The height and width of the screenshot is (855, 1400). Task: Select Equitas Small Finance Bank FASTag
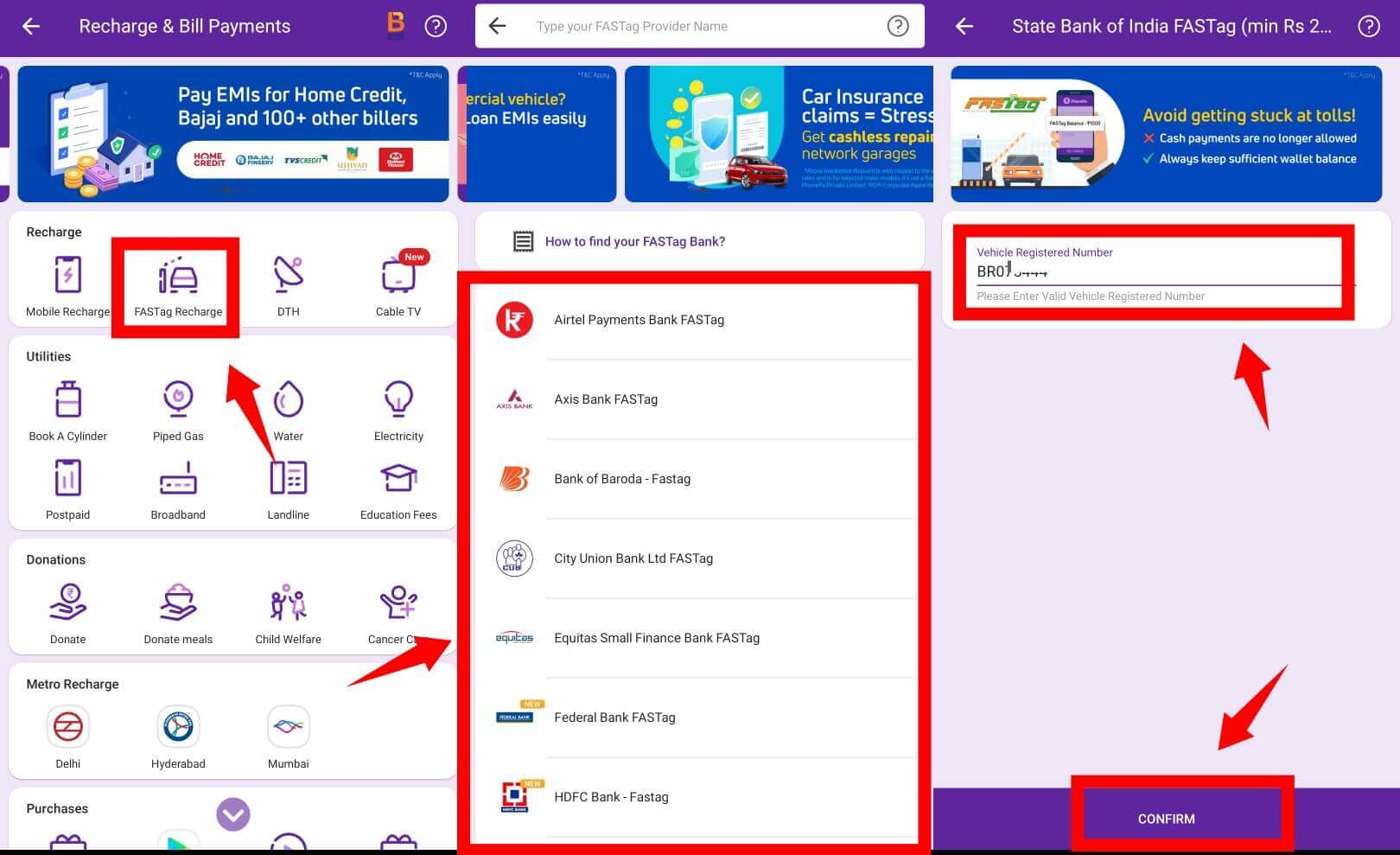coord(698,638)
